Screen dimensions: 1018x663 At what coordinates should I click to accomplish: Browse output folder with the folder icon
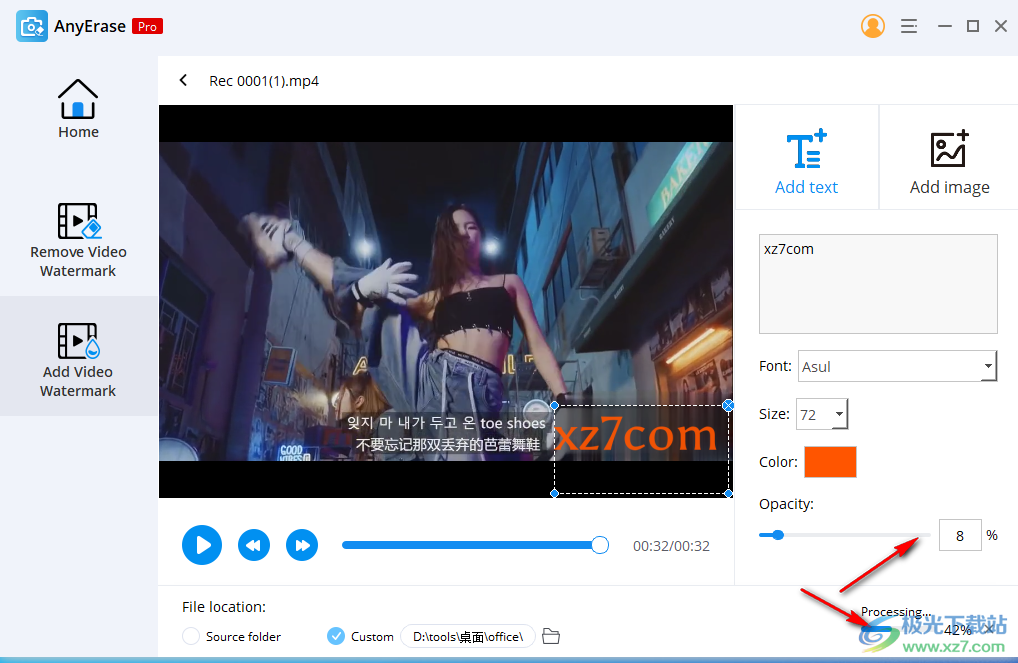(x=551, y=637)
